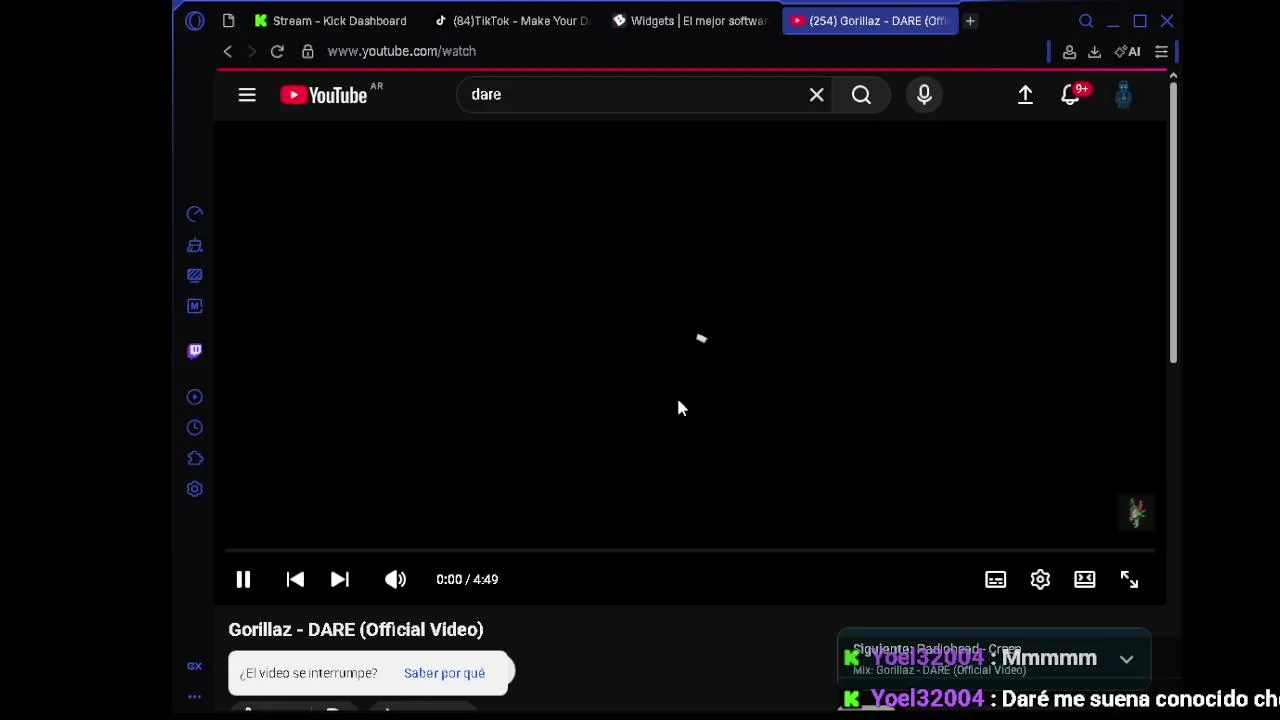Open the Opera menu logo

click(195, 21)
